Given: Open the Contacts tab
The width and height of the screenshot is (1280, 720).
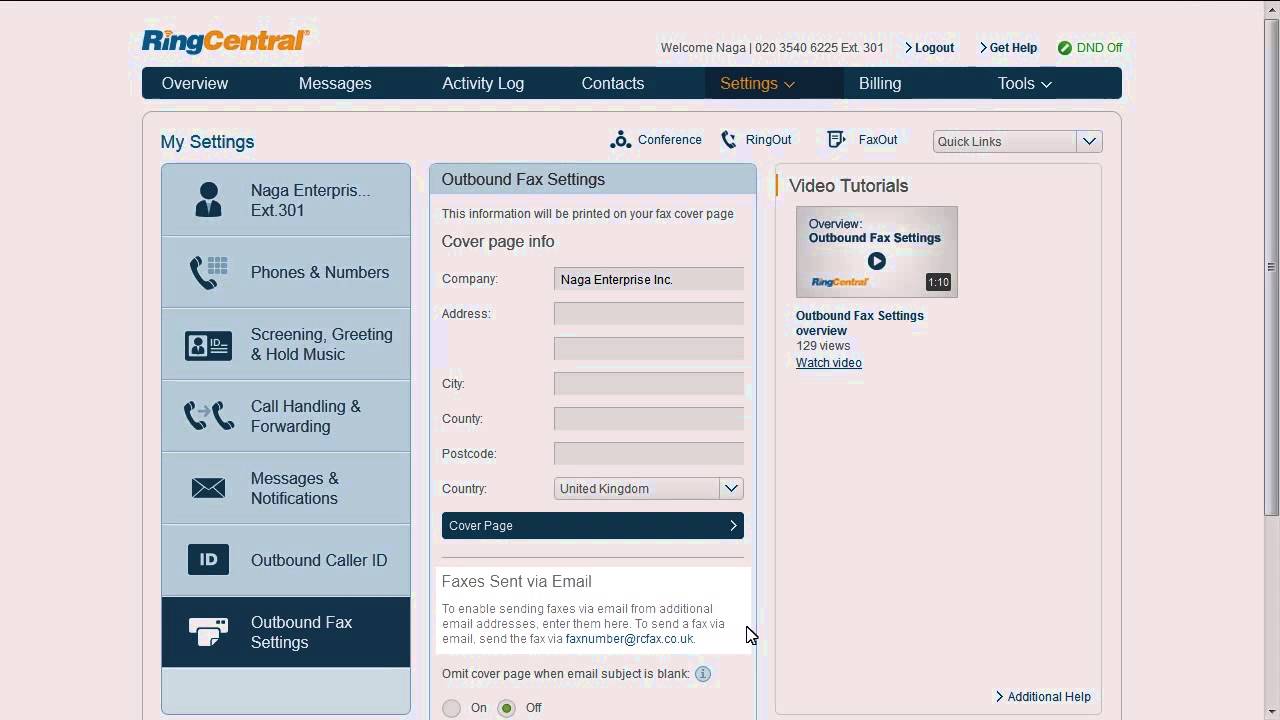Looking at the screenshot, I should click(x=613, y=84).
